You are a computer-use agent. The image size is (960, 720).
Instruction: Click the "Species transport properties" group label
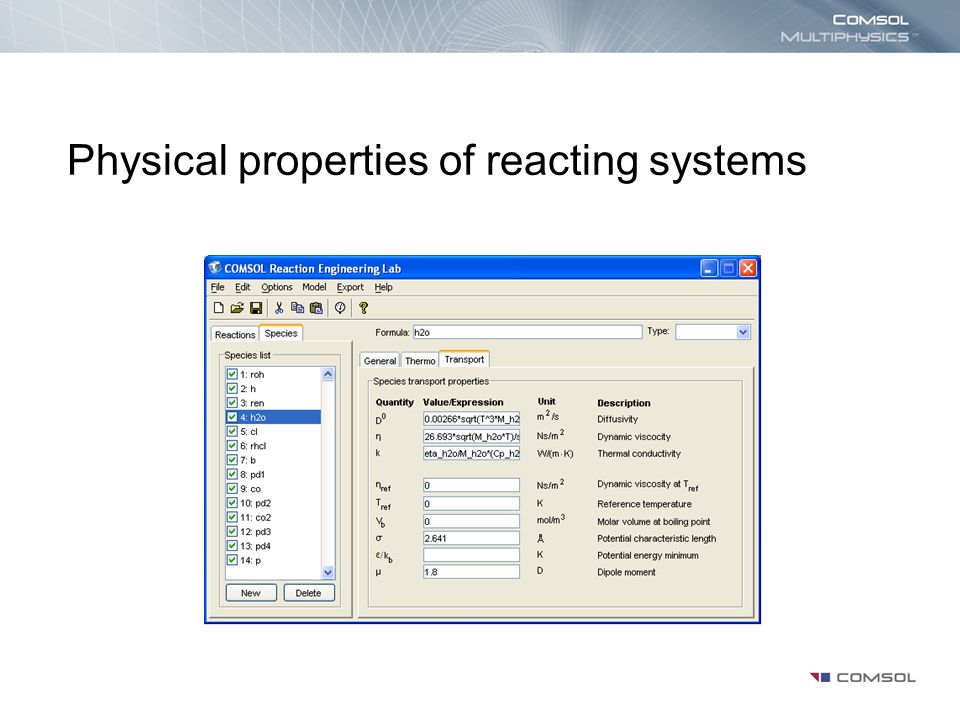(431, 381)
